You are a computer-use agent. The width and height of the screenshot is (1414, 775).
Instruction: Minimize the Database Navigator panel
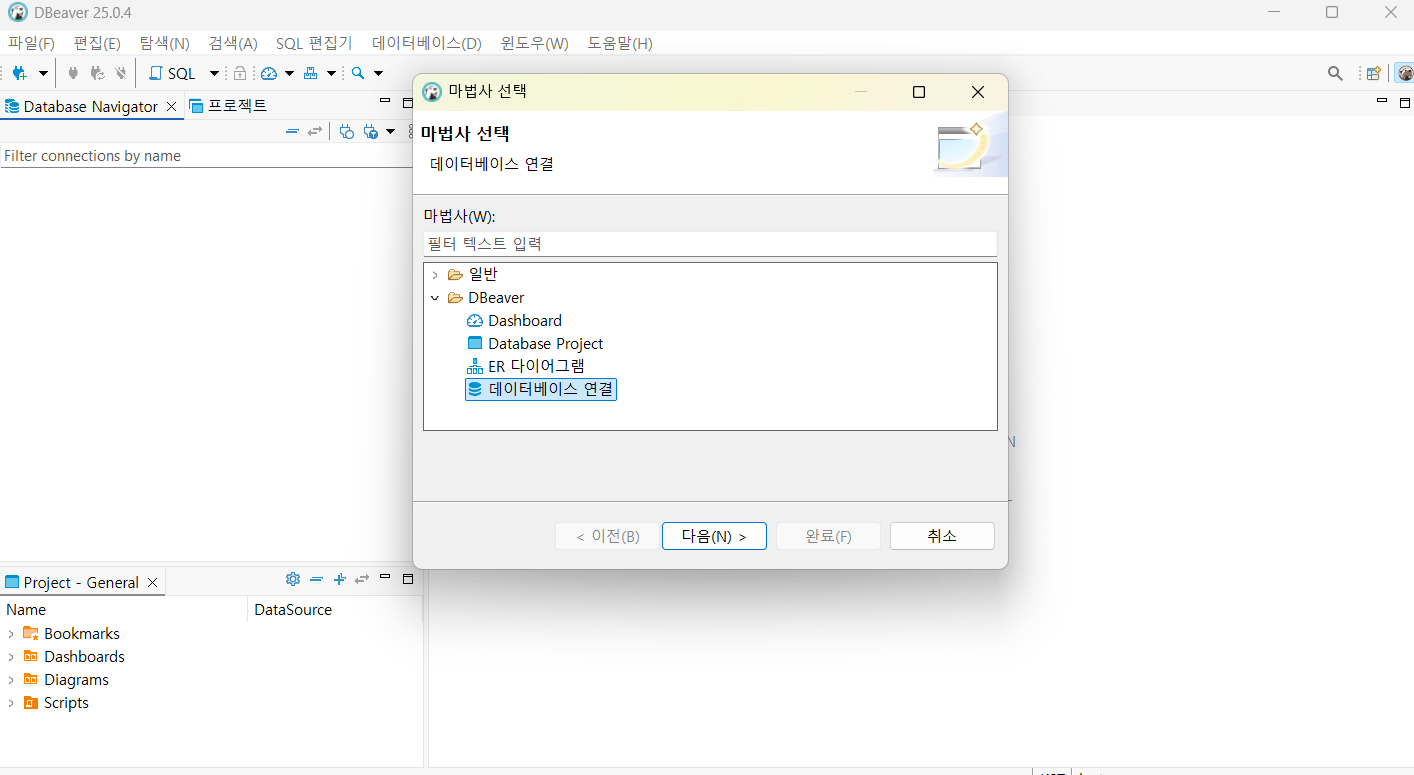coord(385,102)
